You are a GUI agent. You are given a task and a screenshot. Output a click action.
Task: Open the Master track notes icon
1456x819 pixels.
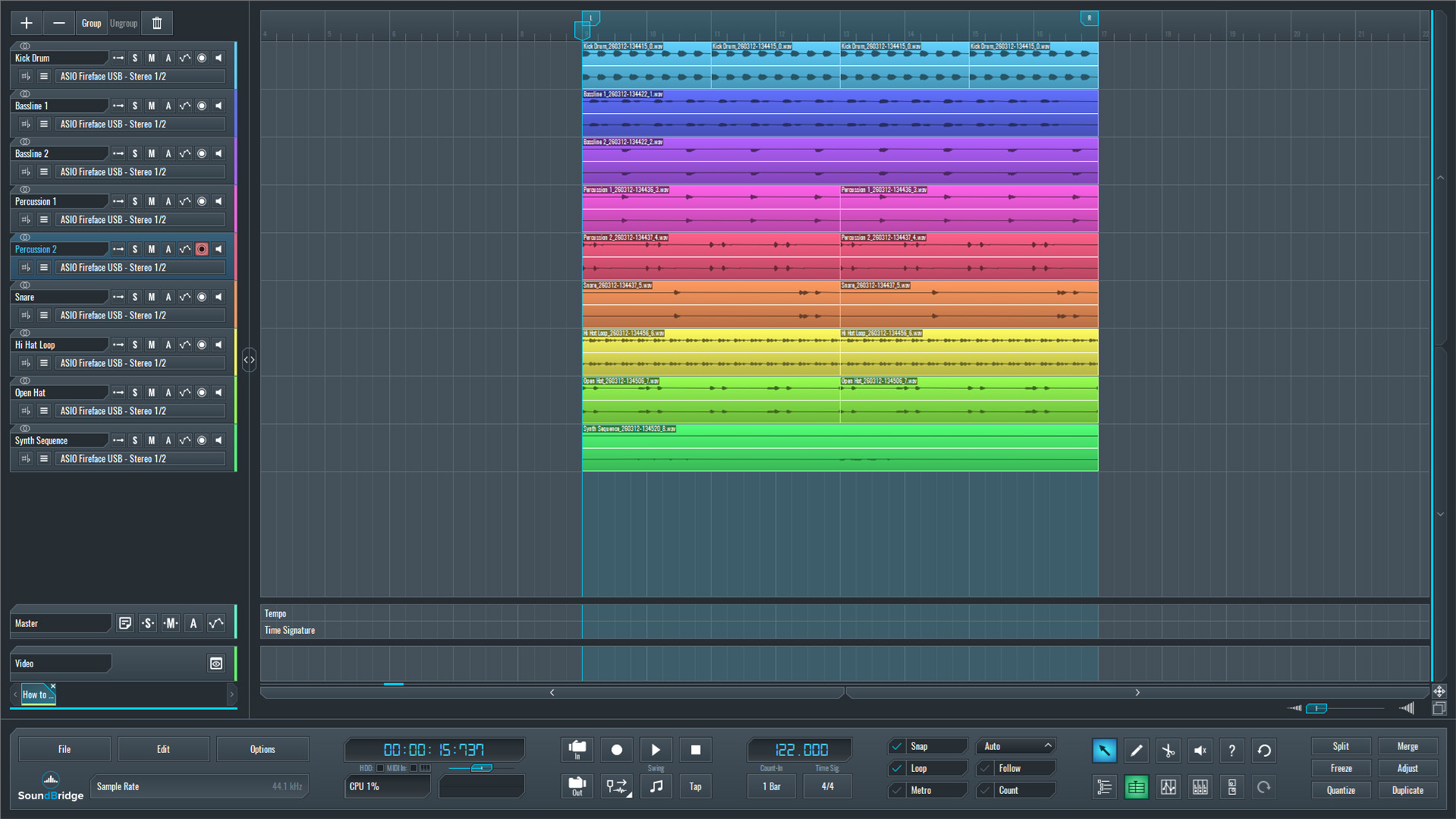tap(125, 623)
